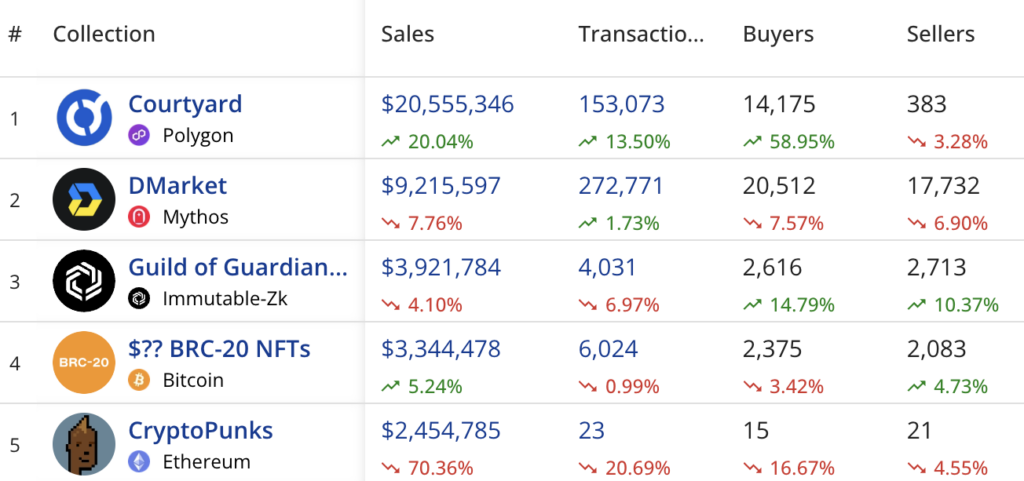
Task: Open the CryptoPunks collection link
Action: coord(201,431)
